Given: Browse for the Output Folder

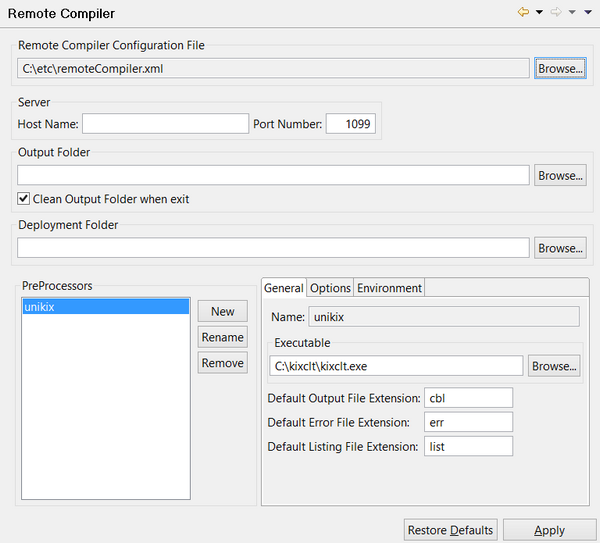Looking at the screenshot, I should click(560, 176).
